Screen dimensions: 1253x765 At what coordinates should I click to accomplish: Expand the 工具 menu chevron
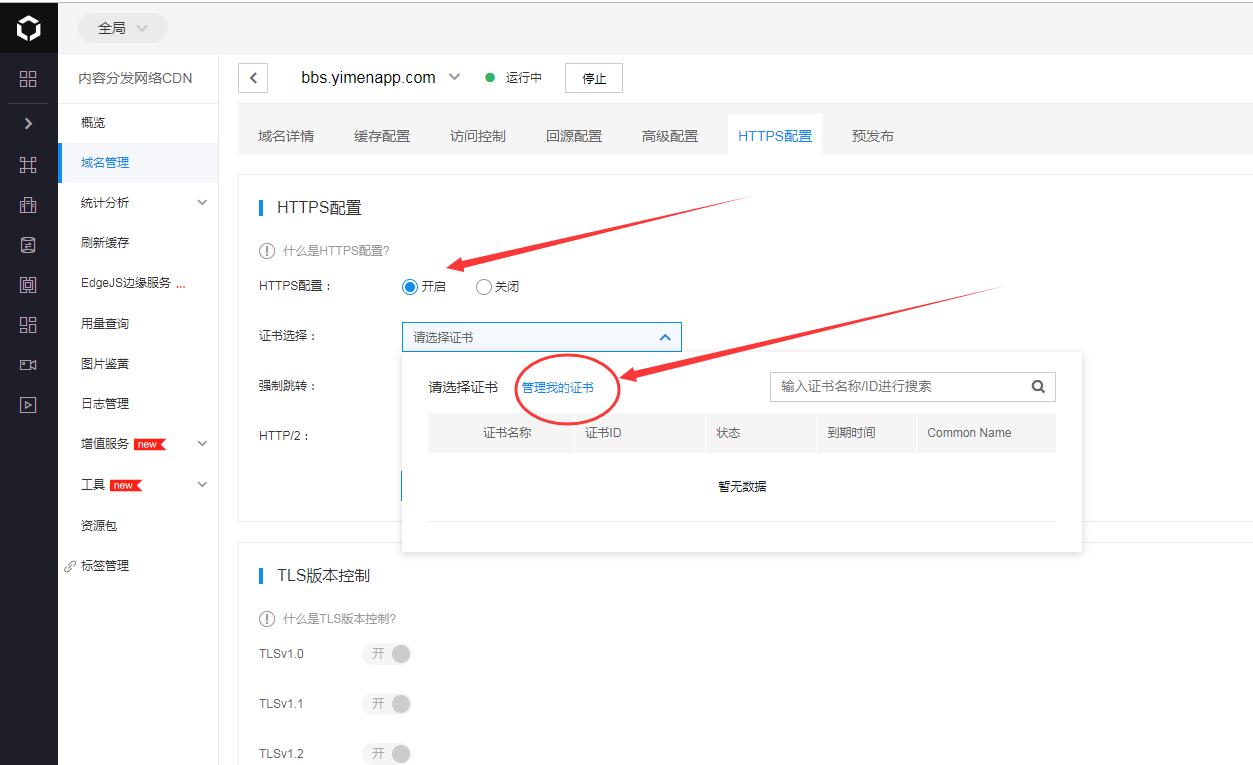(202, 485)
